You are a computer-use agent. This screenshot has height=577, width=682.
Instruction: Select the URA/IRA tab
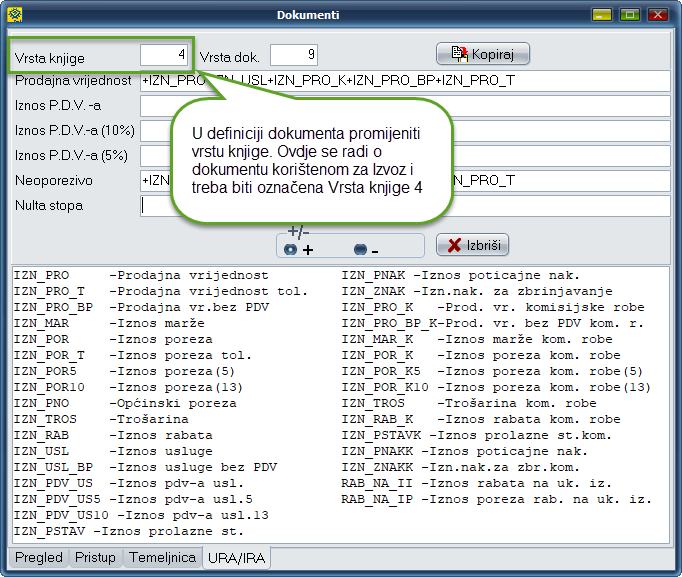(236, 558)
